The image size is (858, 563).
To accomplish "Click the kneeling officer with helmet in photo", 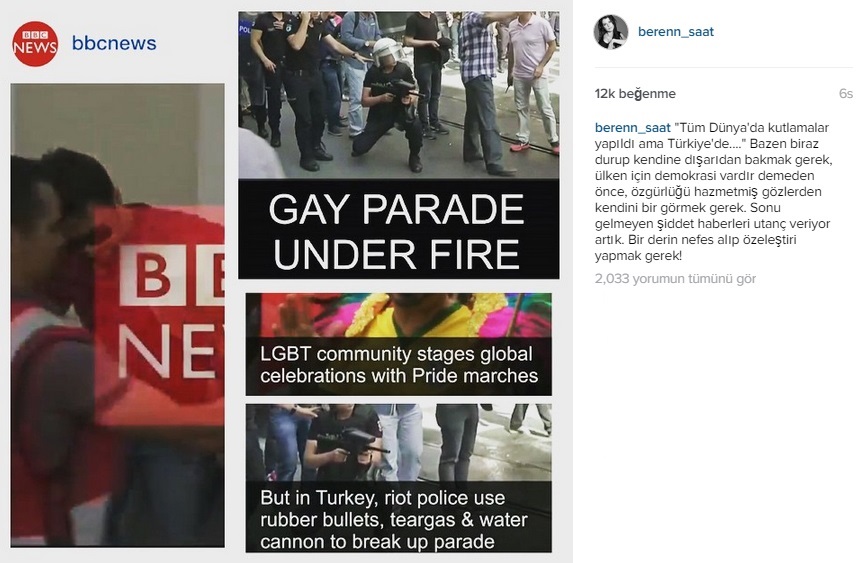I will pyautogui.click(x=389, y=104).
